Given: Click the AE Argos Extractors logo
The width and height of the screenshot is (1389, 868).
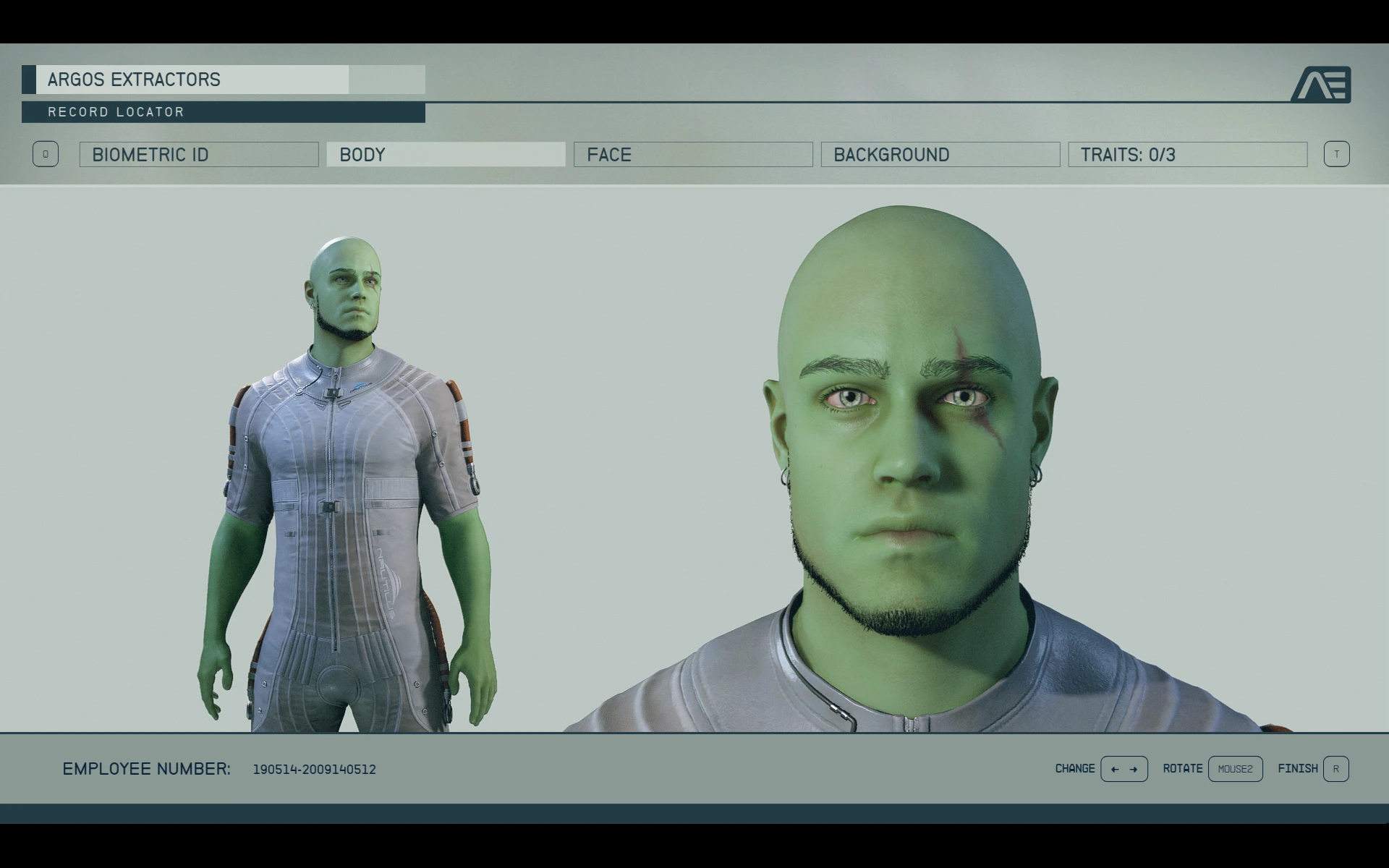Looking at the screenshot, I should click(1321, 84).
